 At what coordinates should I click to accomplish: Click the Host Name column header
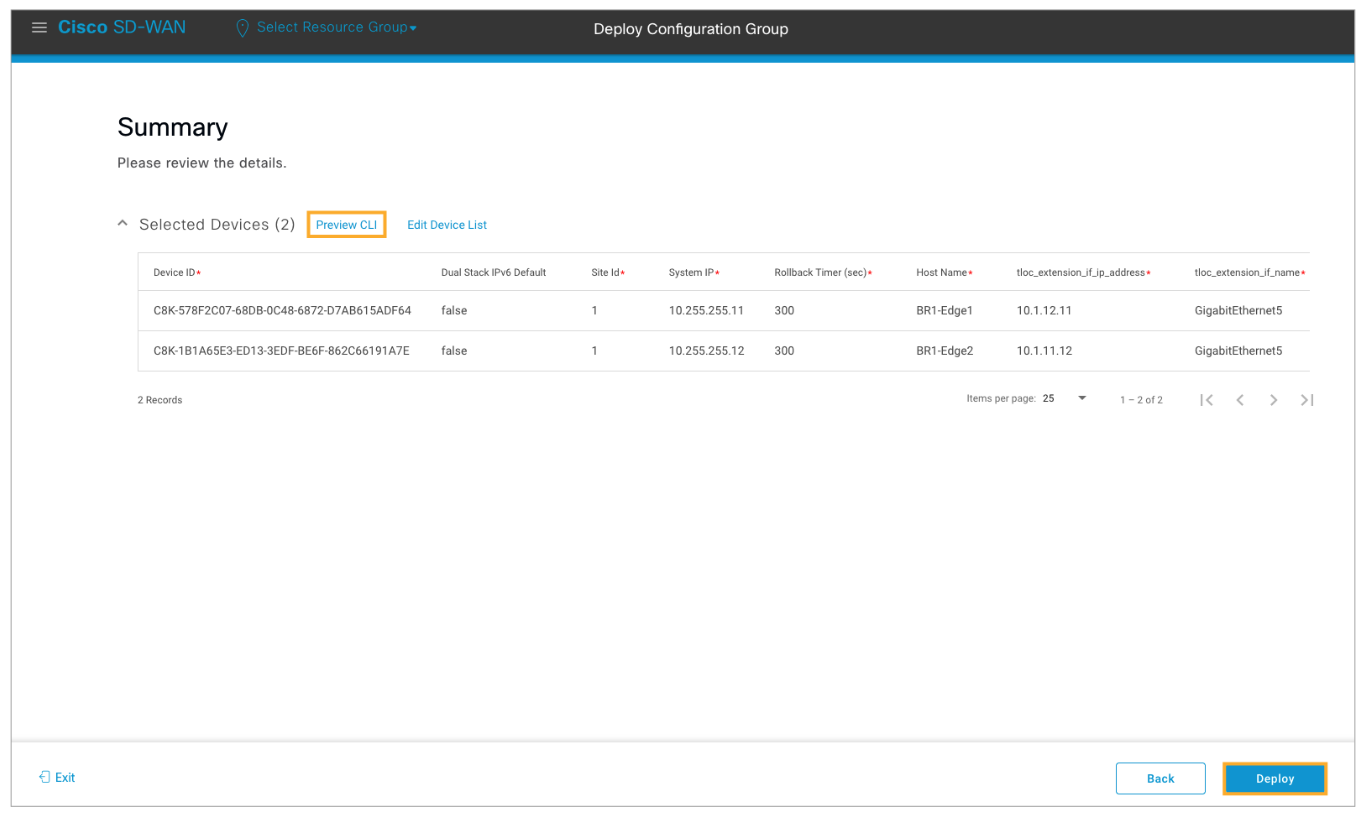coord(943,273)
